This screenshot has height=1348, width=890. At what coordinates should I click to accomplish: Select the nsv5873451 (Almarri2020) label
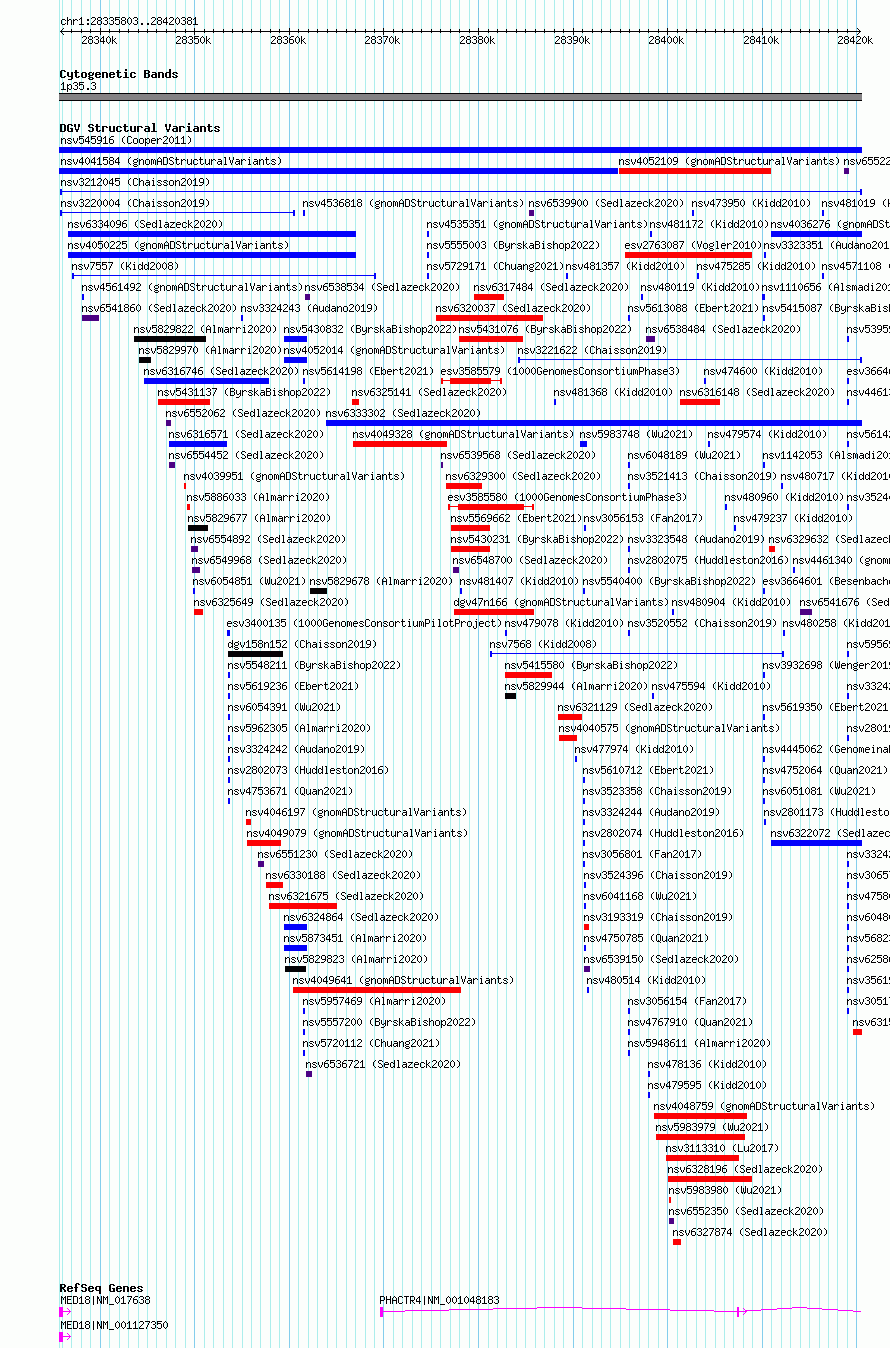[x=356, y=938]
